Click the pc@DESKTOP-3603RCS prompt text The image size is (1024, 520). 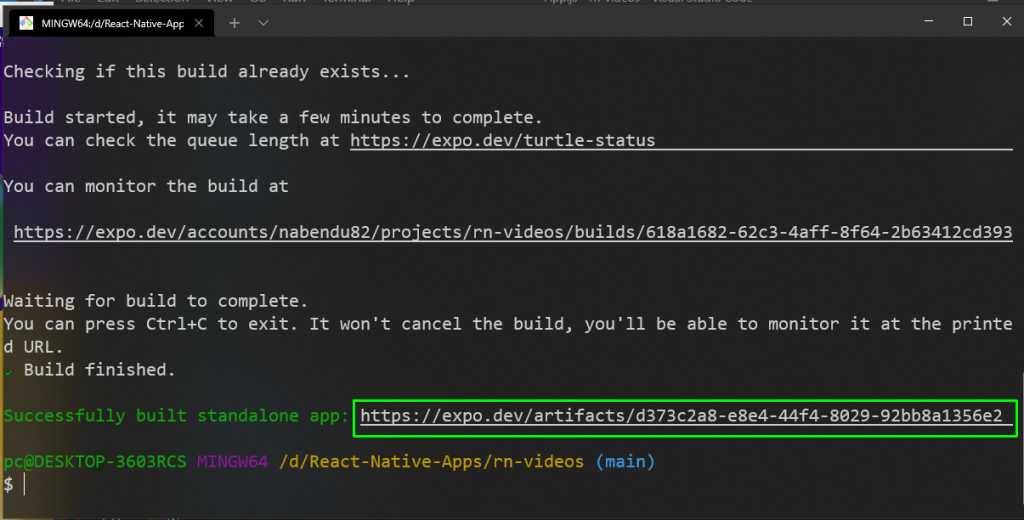(x=95, y=461)
